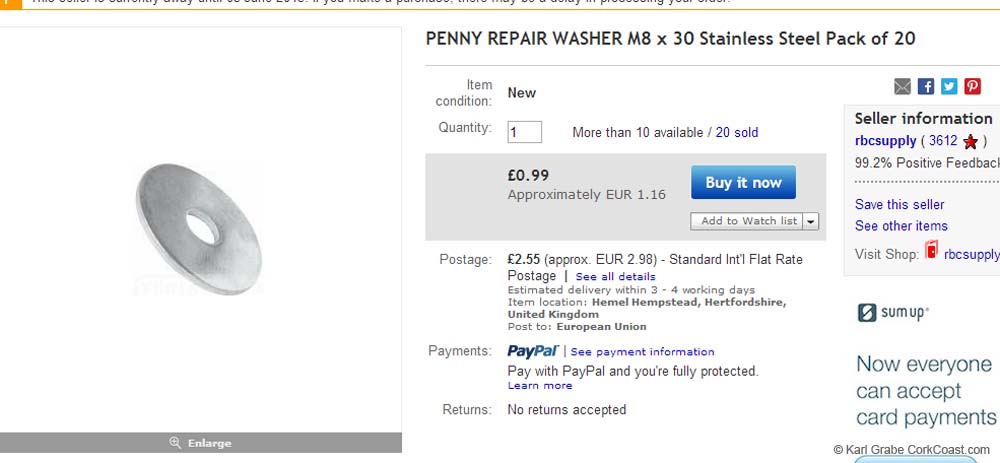Share listing via email icon
This screenshot has width=1000, height=463.
coord(903,87)
